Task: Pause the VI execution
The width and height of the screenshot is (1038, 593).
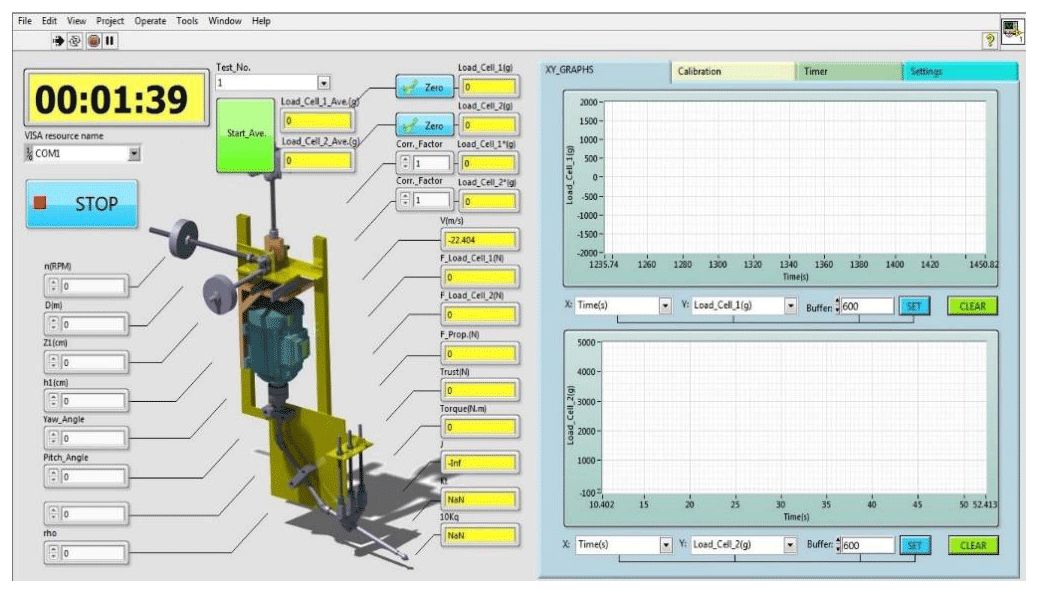Action: point(110,41)
